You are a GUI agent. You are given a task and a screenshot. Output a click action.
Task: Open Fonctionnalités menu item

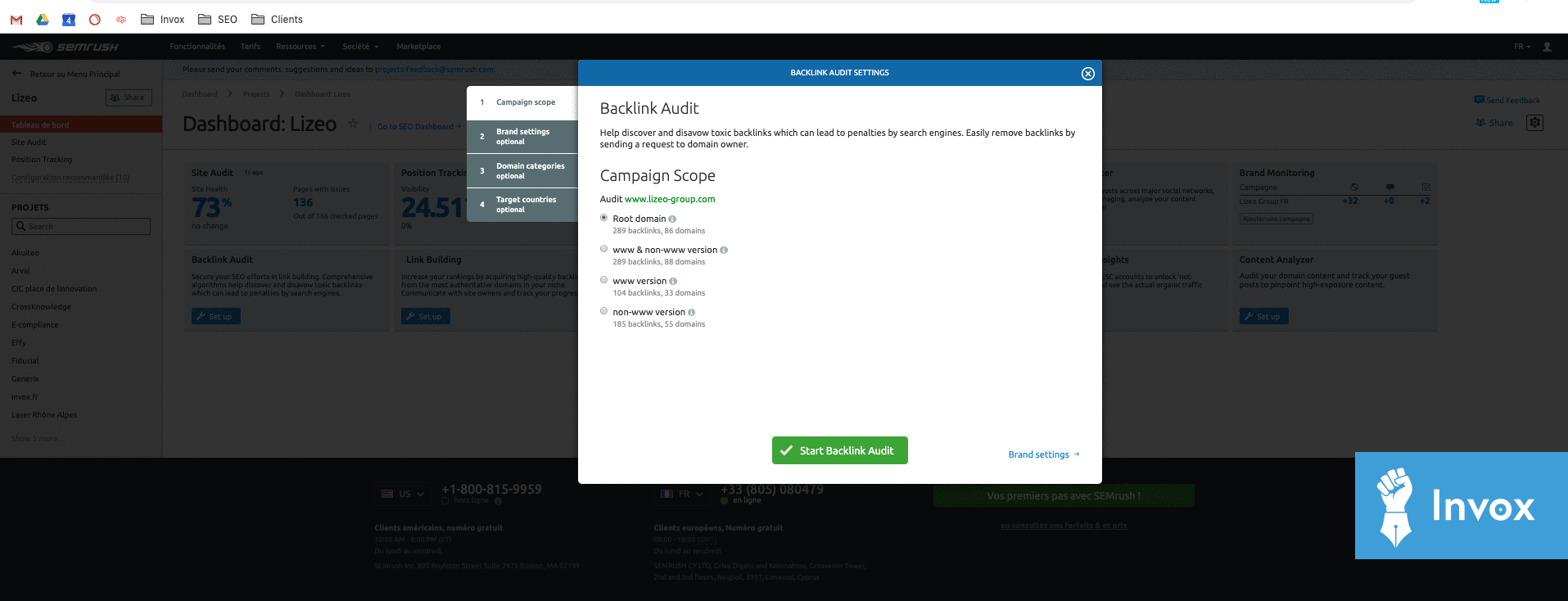click(197, 47)
